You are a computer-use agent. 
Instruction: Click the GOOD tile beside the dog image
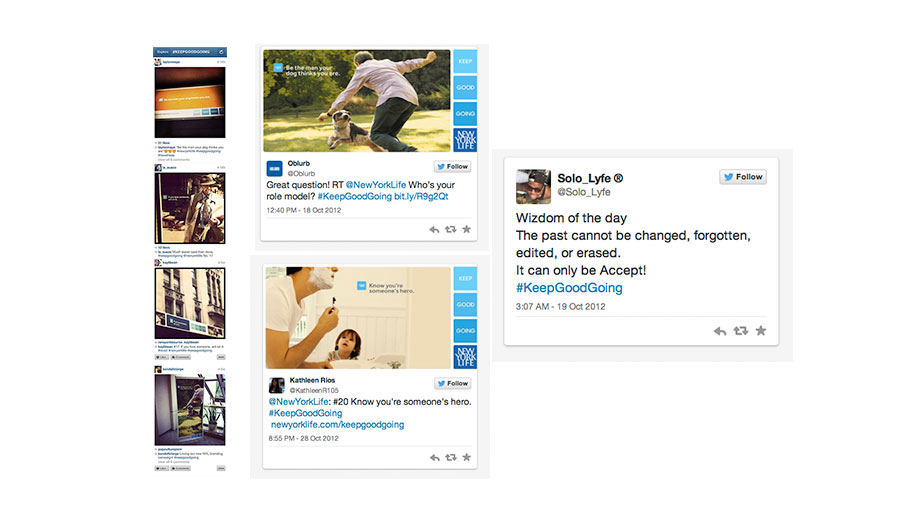(x=465, y=88)
